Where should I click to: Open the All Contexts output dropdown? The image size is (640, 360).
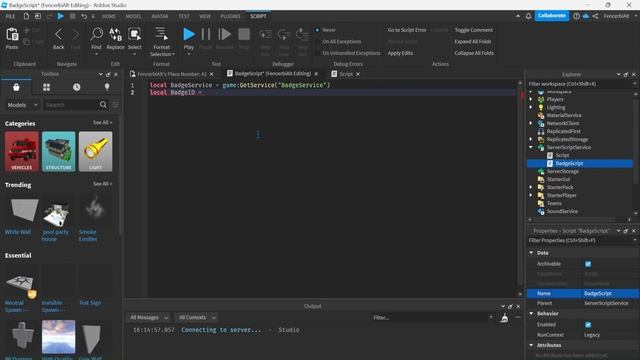pos(197,317)
